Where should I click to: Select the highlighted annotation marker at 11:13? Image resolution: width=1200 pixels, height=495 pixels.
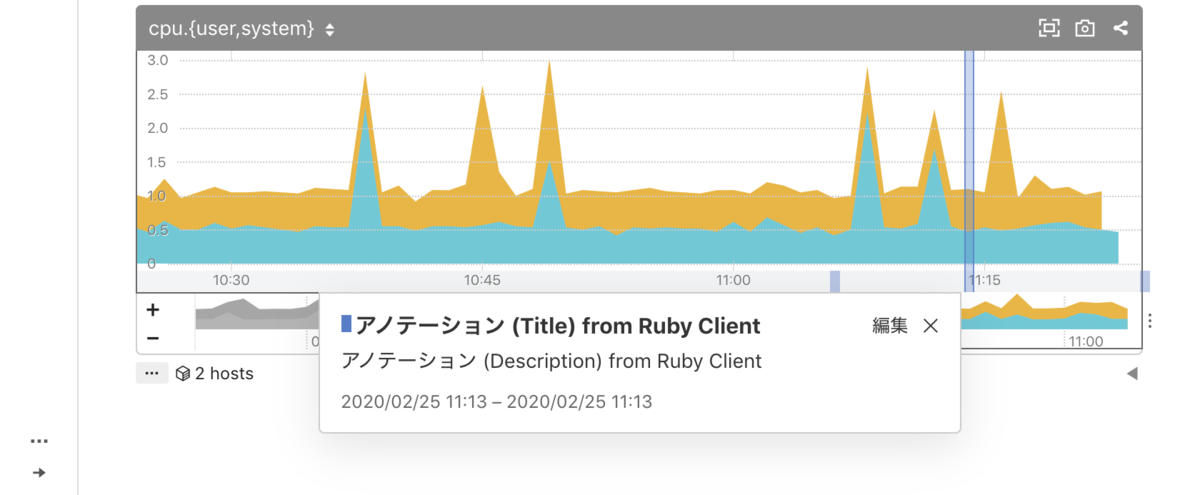click(969, 281)
